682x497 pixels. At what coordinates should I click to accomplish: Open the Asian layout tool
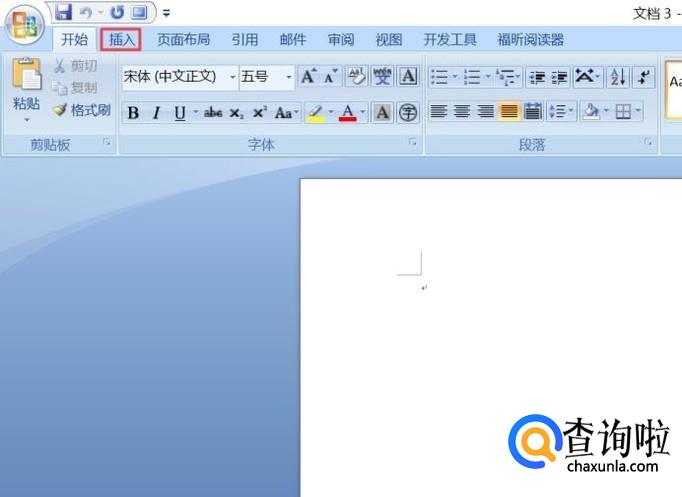(585, 77)
